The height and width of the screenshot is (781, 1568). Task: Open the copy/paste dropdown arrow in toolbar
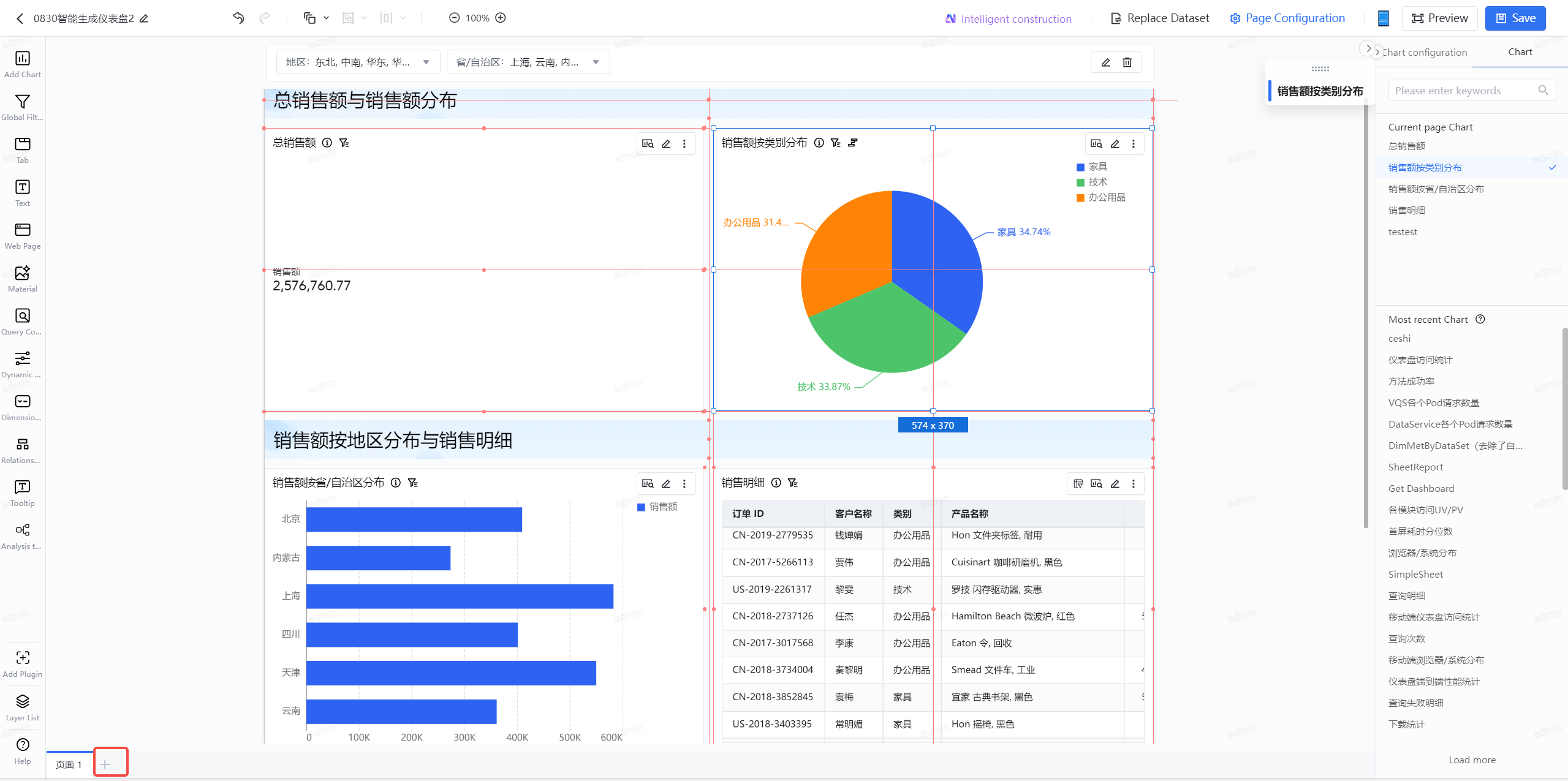pos(327,18)
